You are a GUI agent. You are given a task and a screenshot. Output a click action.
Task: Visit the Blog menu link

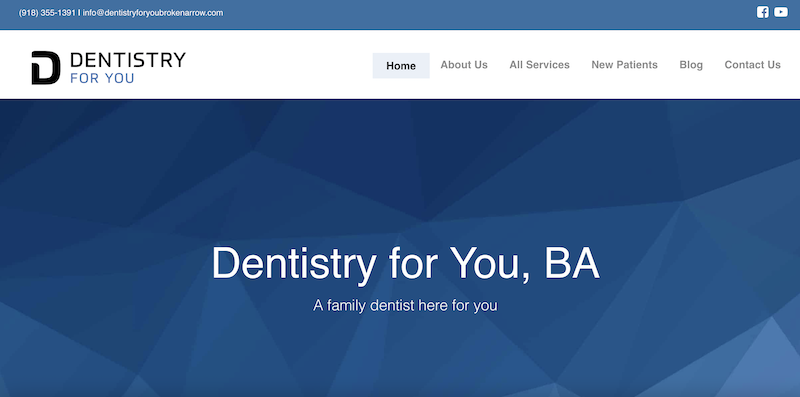691,65
